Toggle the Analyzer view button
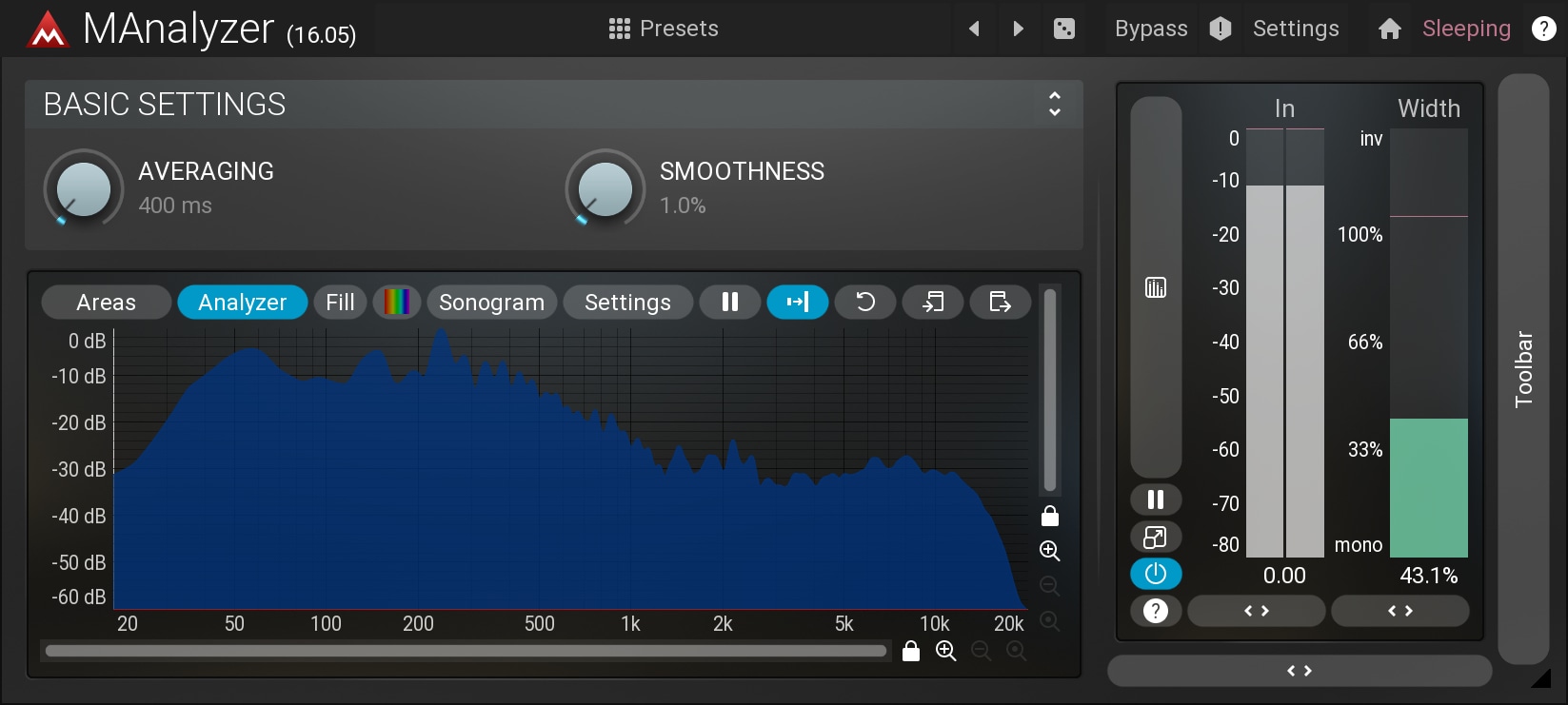 pyautogui.click(x=243, y=303)
